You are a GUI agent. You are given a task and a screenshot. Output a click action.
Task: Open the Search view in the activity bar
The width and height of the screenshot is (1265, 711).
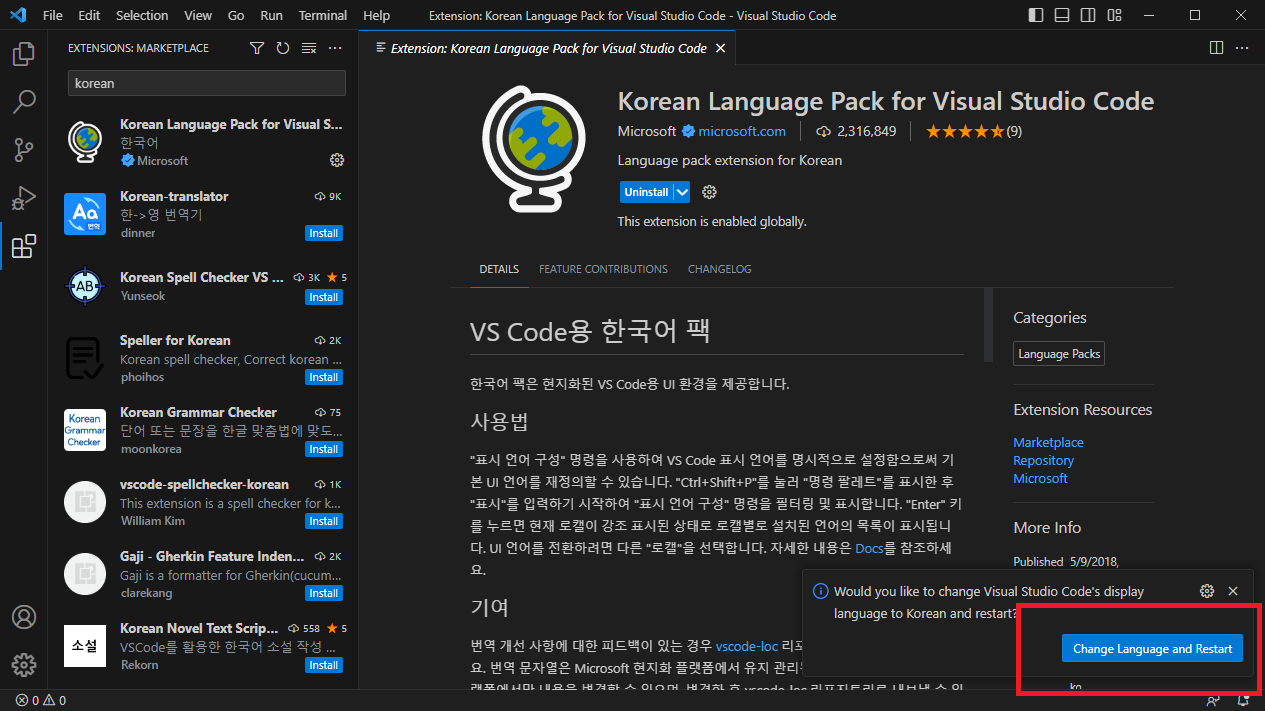coord(24,102)
